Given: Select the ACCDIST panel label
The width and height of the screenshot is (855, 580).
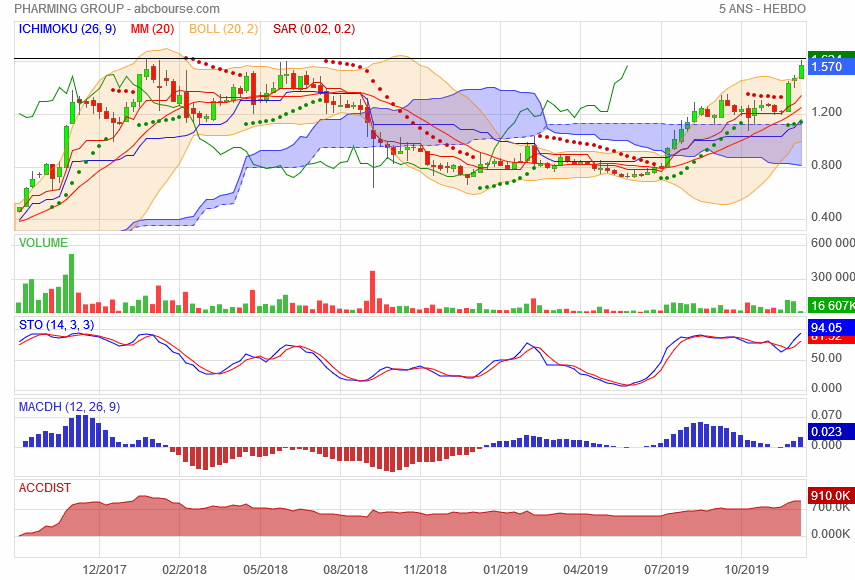Looking at the screenshot, I should pos(45,488).
